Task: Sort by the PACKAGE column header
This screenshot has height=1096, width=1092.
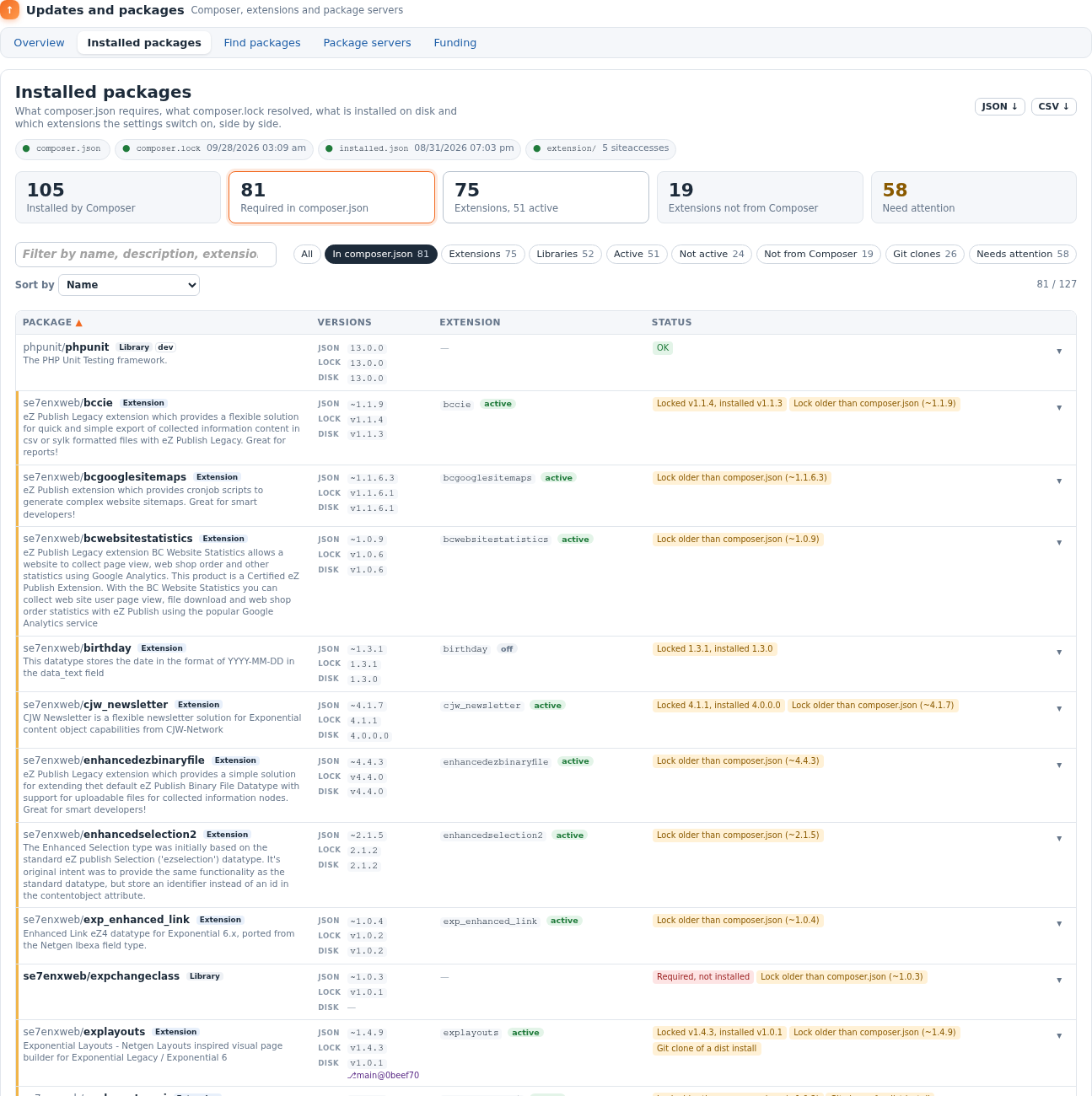Action: 52,323
